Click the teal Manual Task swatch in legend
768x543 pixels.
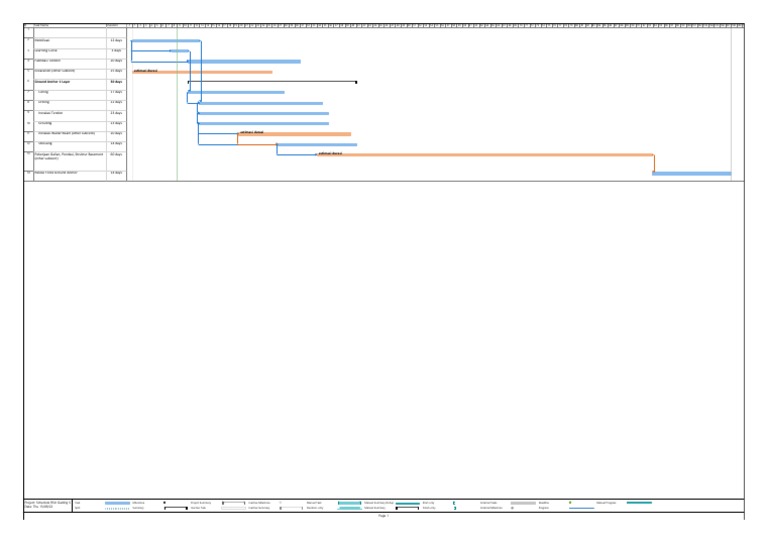click(x=350, y=503)
